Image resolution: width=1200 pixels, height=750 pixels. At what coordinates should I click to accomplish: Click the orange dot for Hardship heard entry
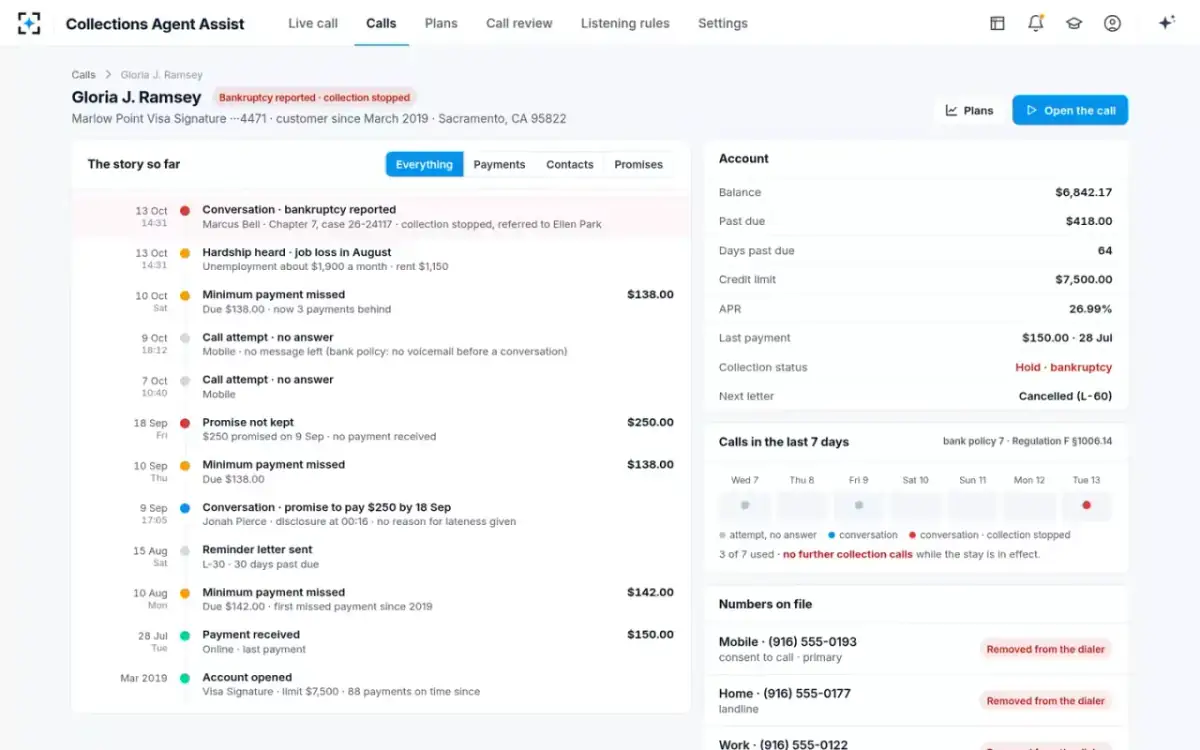tap(185, 253)
